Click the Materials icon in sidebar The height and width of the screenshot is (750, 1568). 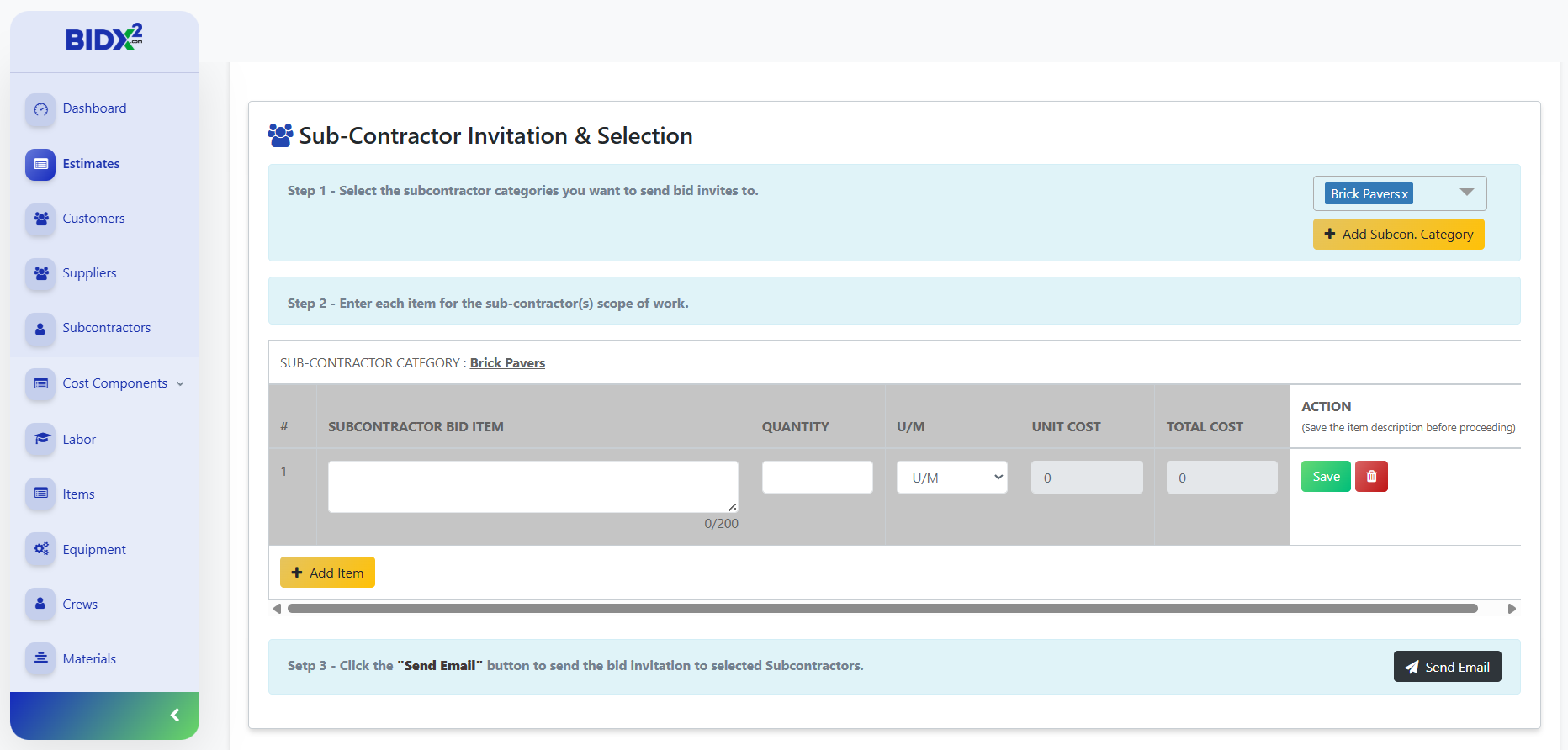click(40, 658)
